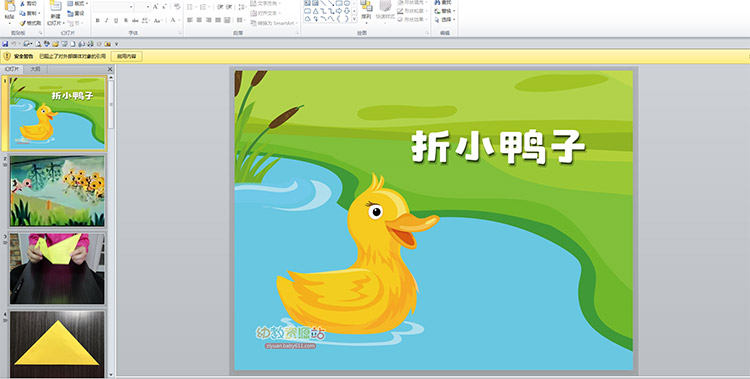Viewport: 750px width, 379px height.
Task: Switch to the Slides tab in side pane
Action: [12, 69]
